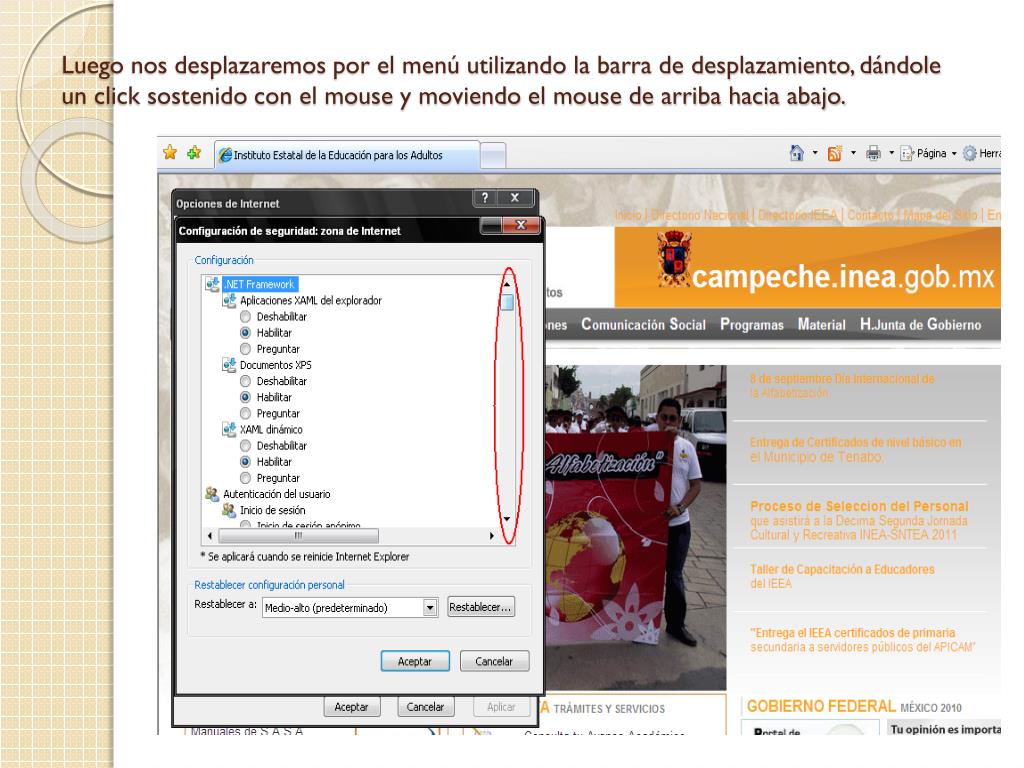Click the Campeche coat of arms logo

click(x=675, y=259)
